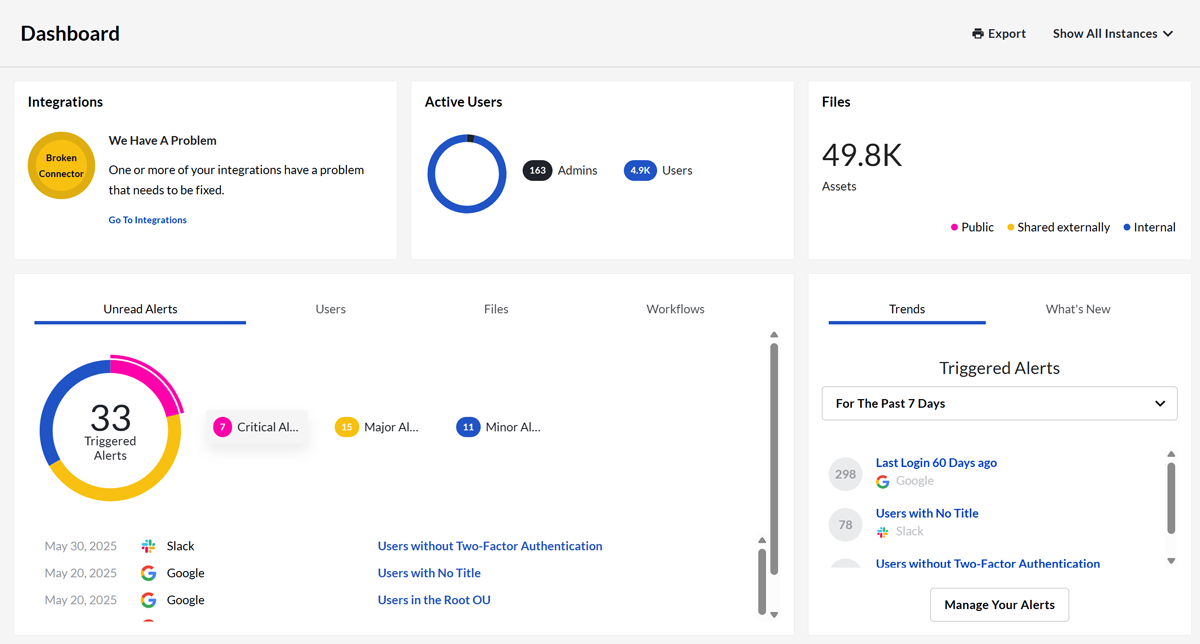Open the What's New tab
Screen dimensions: 1200x644
coord(1077,309)
